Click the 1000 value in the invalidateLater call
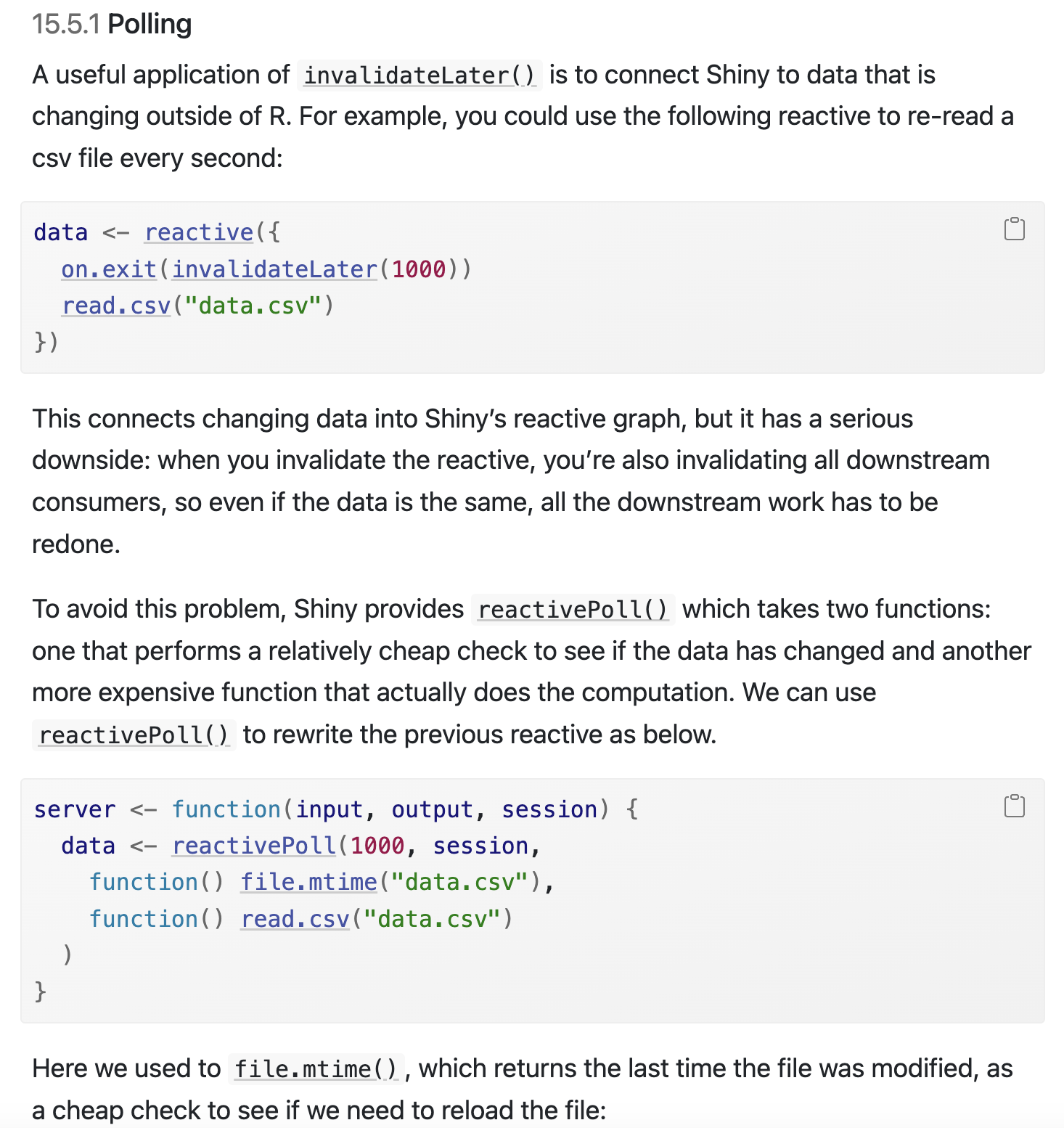The width and height of the screenshot is (1064, 1128). pos(419,269)
